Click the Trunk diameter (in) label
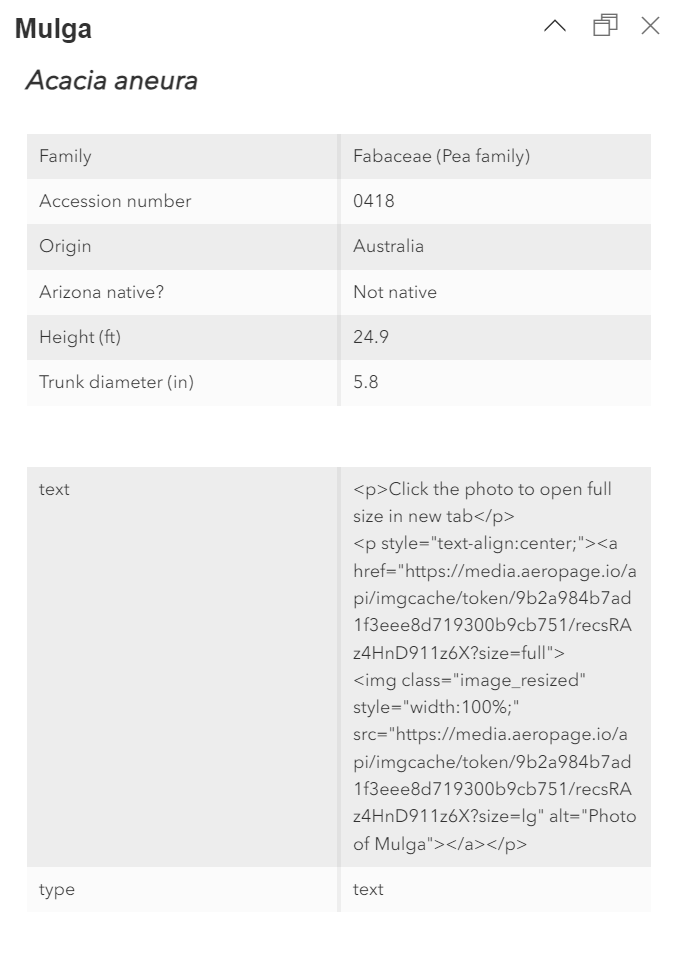This screenshot has width=684, height=971. 110,382
